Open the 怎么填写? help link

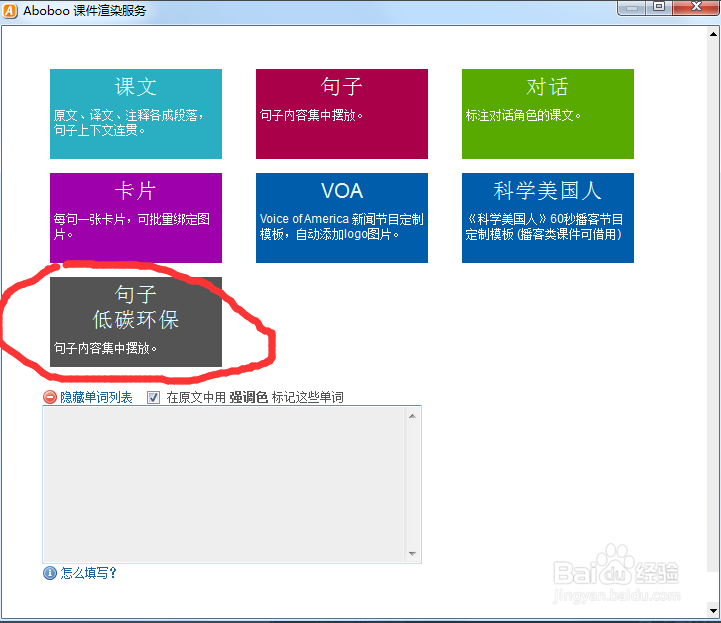coord(88,573)
